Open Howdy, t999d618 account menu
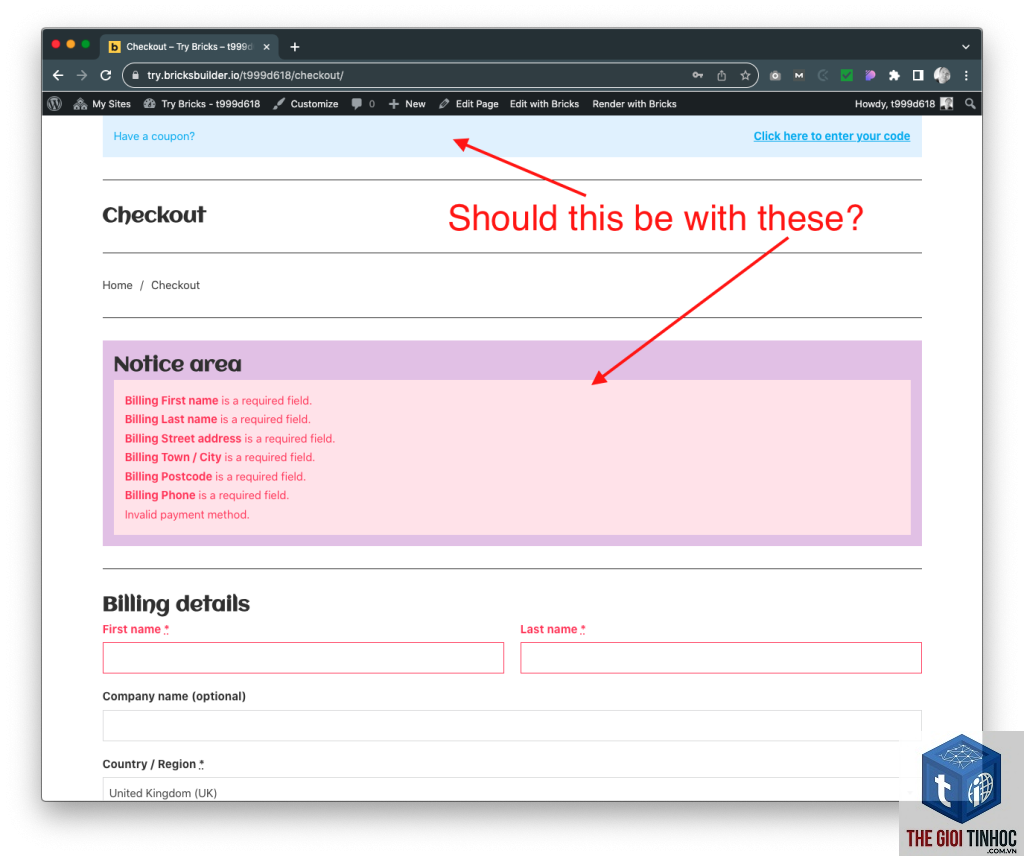The height and width of the screenshot is (856, 1024). [x=904, y=104]
